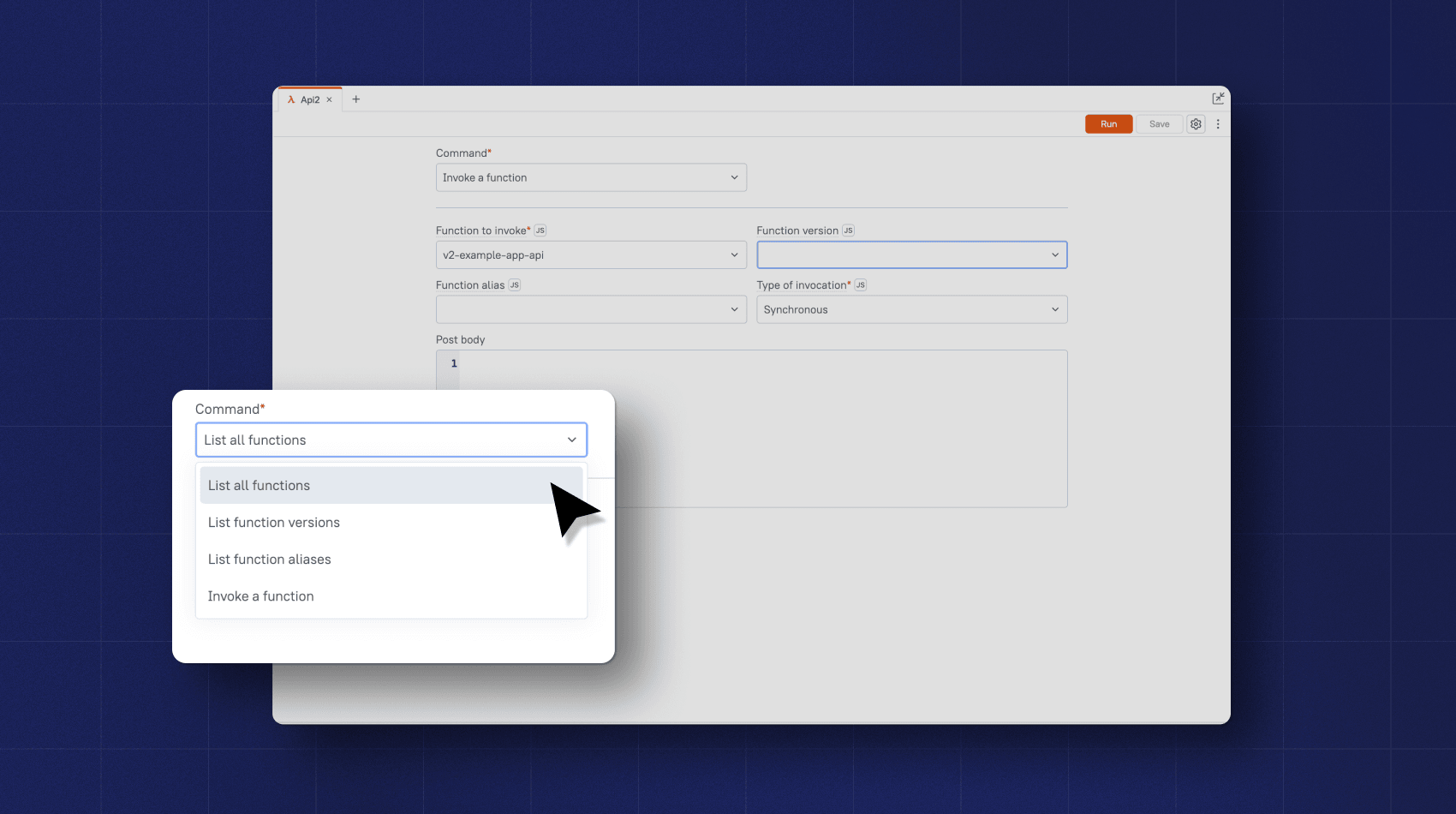Select List function versions from the menu
The height and width of the screenshot is (814, 1456).
tap(274, 522)
